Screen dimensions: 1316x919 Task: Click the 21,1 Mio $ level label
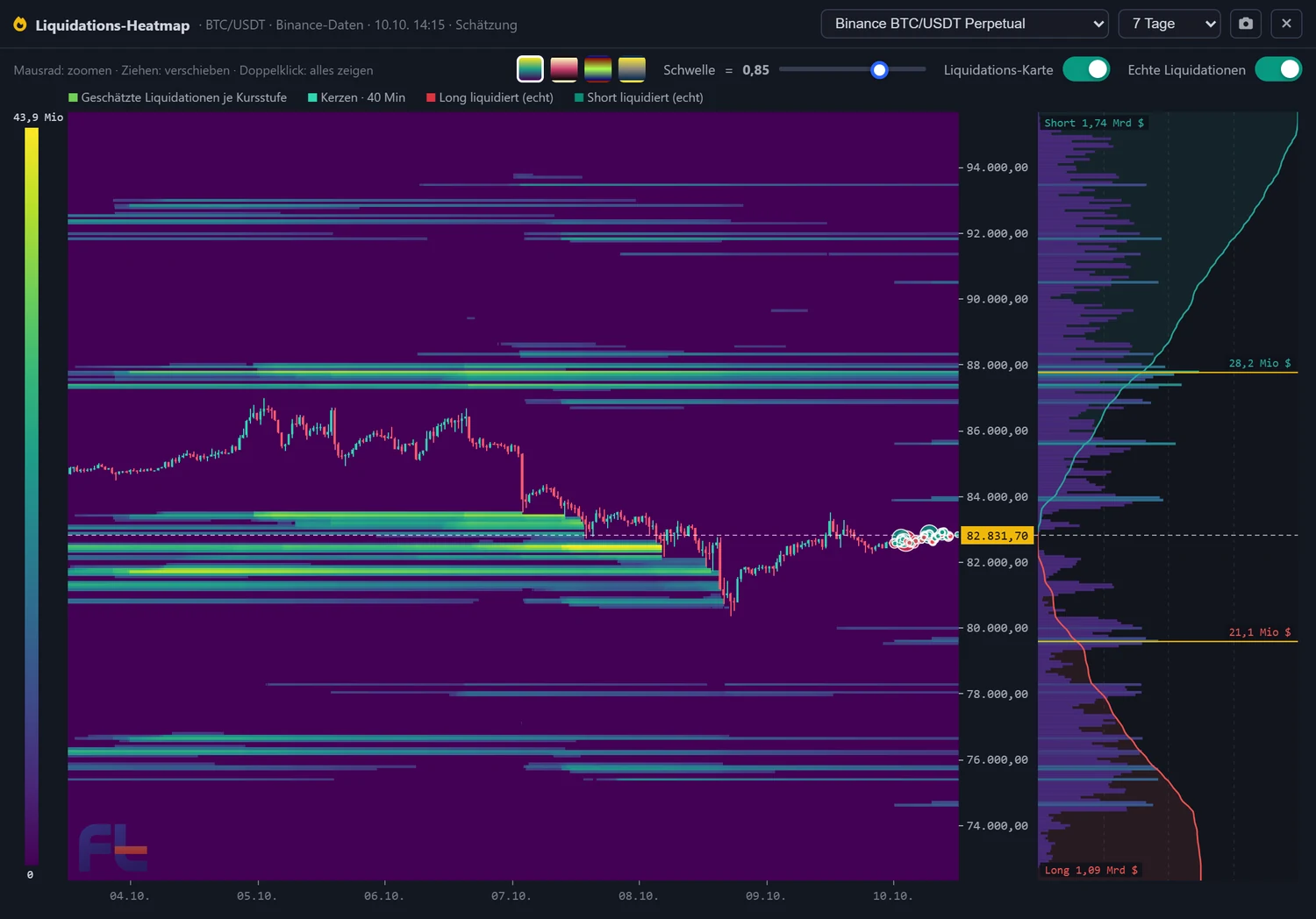point(1260,631)
